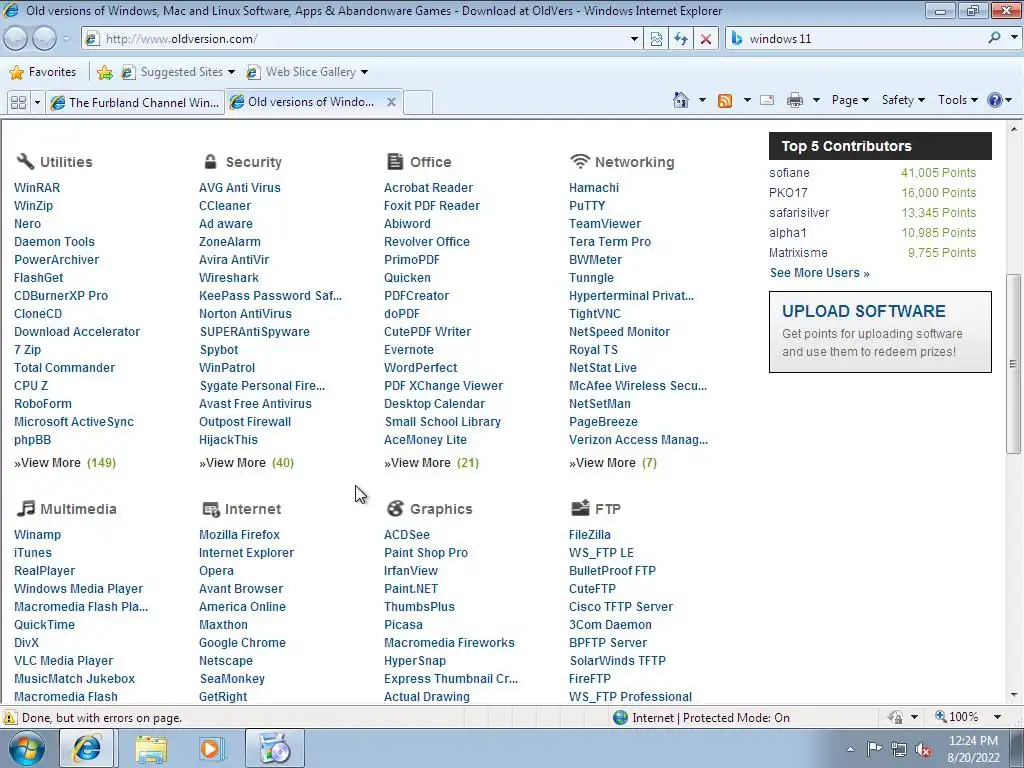
Task: Launch Windows Media Player from taskbar
Action: (210, 748)
